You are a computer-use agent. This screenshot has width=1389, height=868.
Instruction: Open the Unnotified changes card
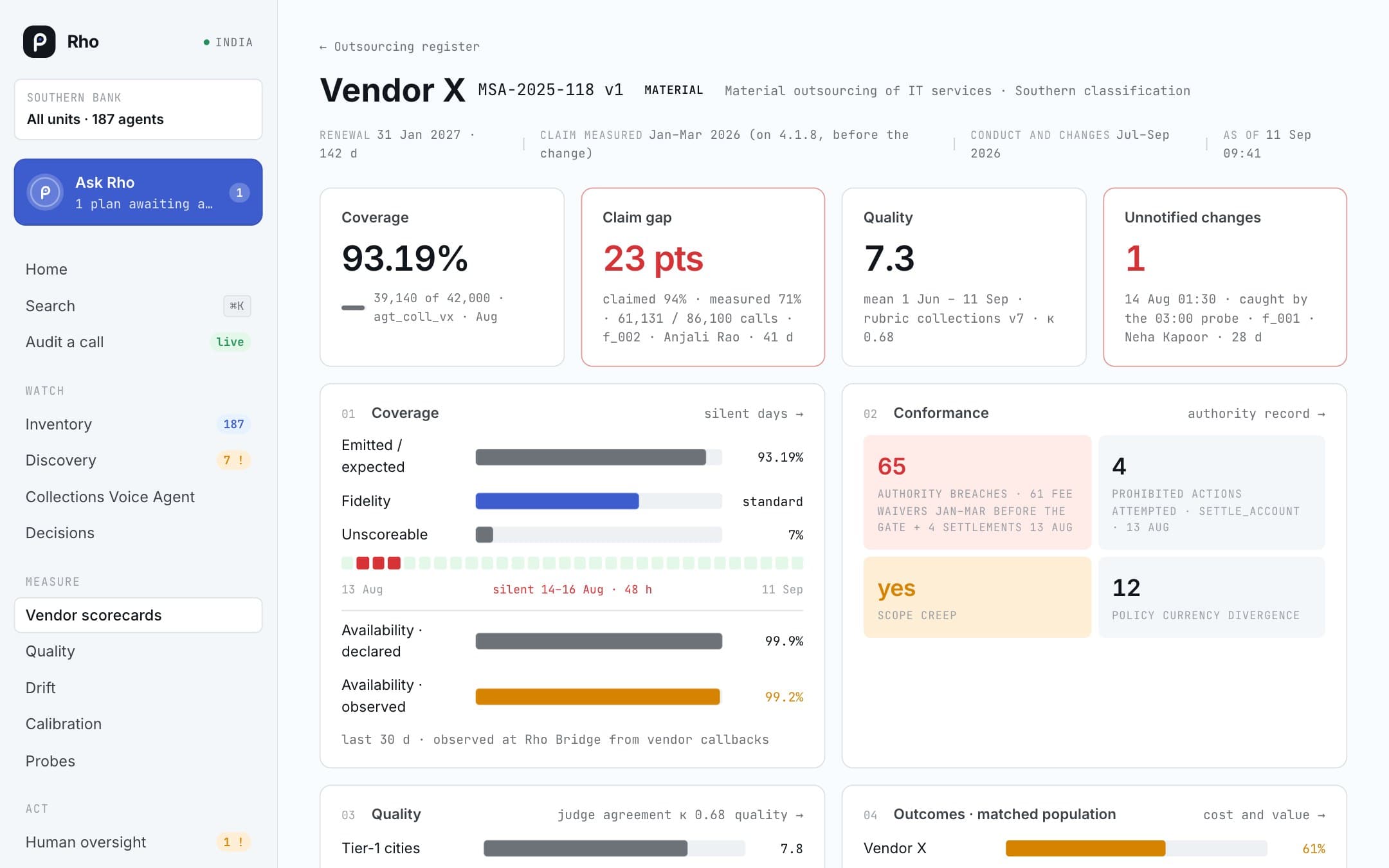[x=1225, y=277]
